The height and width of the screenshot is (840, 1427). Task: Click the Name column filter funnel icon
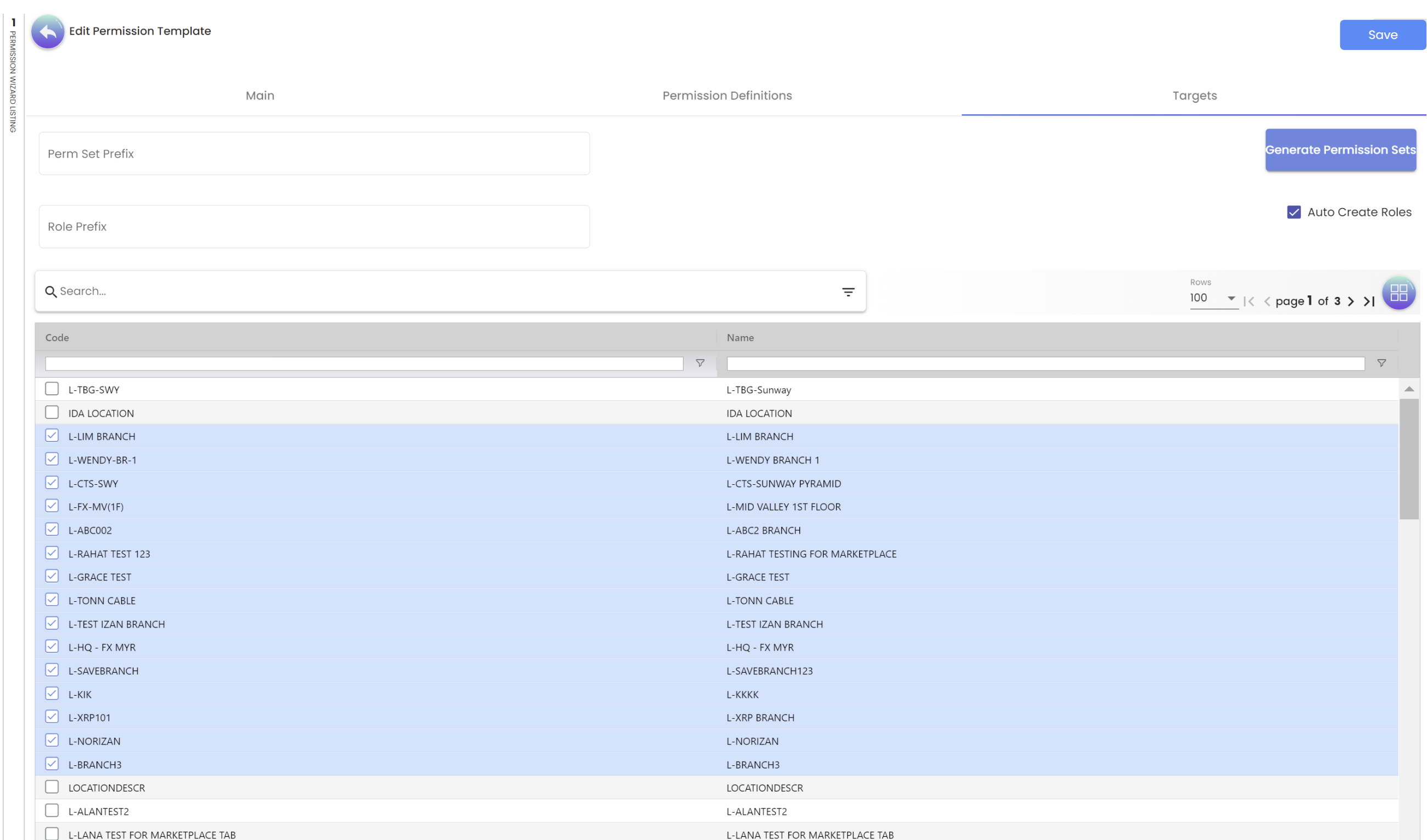coord(1381,363)
